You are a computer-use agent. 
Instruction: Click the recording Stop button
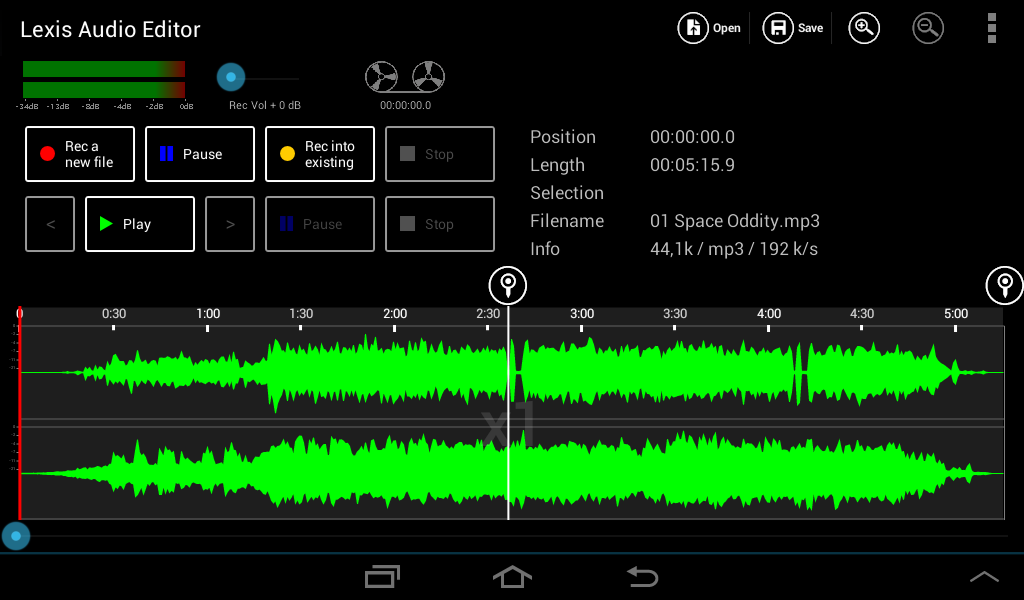click(x=440, y=154)
